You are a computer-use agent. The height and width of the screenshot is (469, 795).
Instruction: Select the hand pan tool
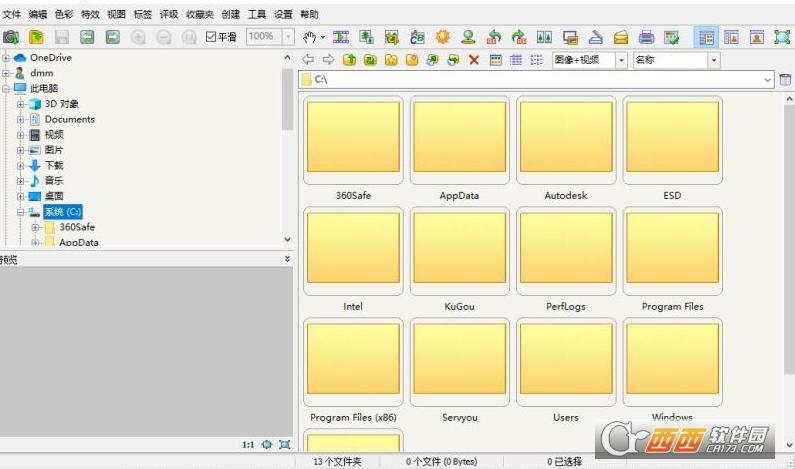tap(309, 37)
